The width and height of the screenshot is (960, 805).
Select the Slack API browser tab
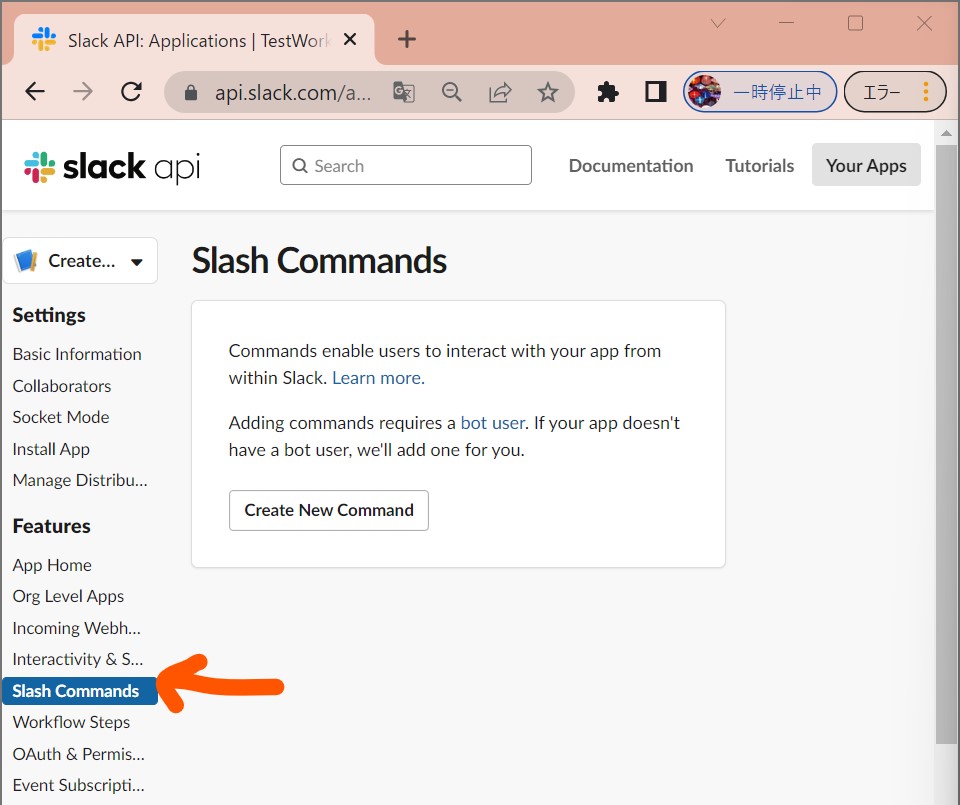coord(193,40)
